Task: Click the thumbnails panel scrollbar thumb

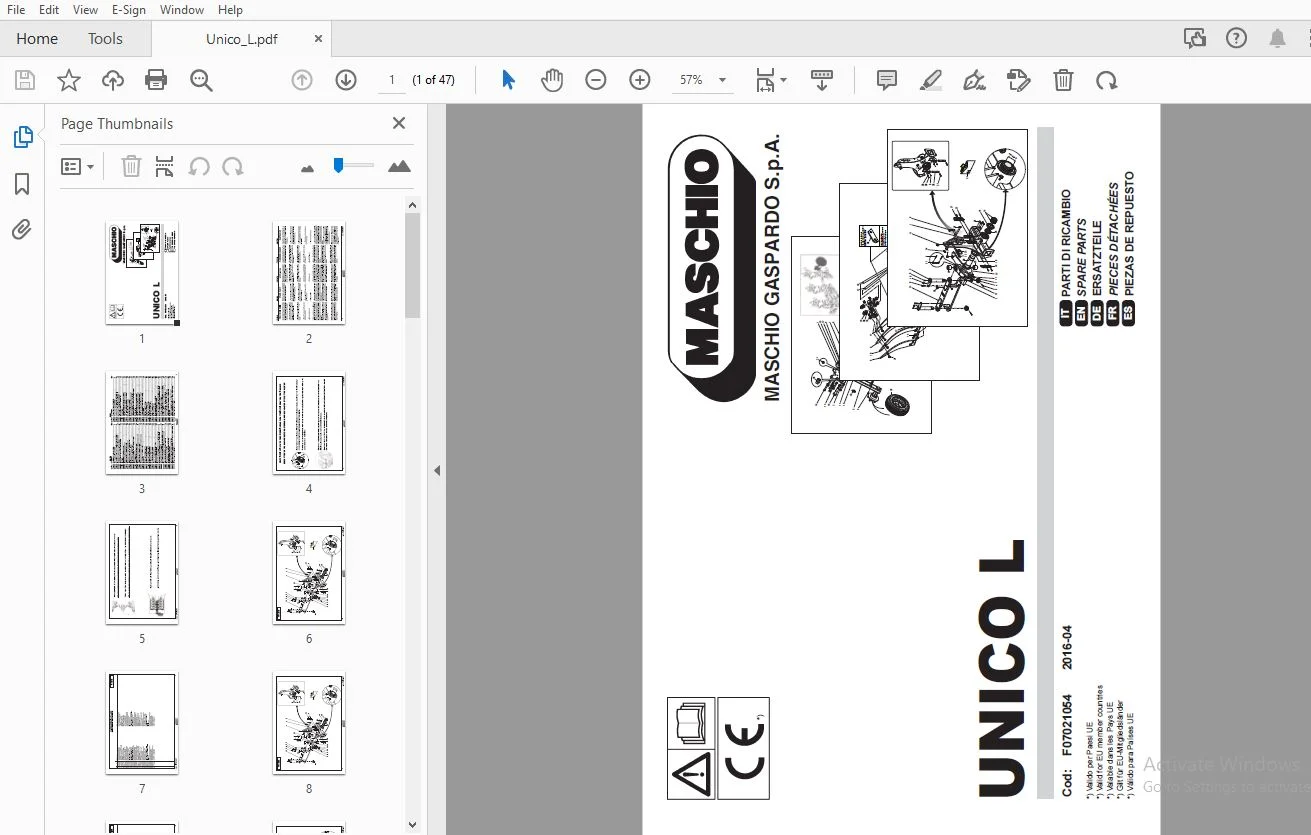Action: tap(412, 266)
